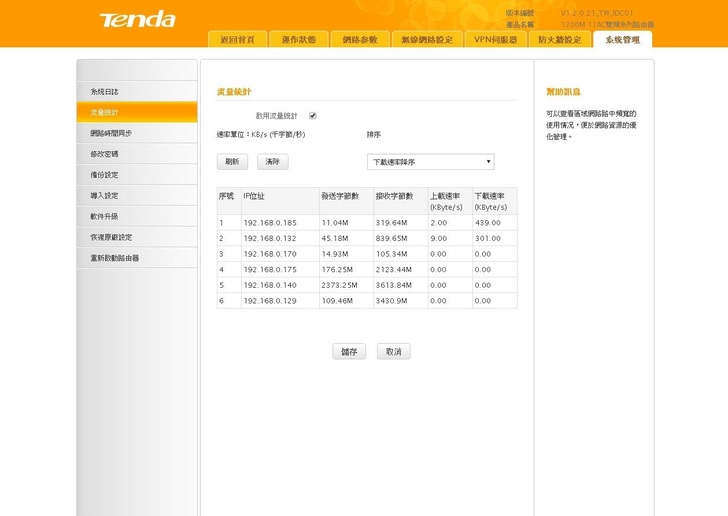728x516 pixels.
Task: Open the 下載速率排序 sort dropdown
Action: 430,162
